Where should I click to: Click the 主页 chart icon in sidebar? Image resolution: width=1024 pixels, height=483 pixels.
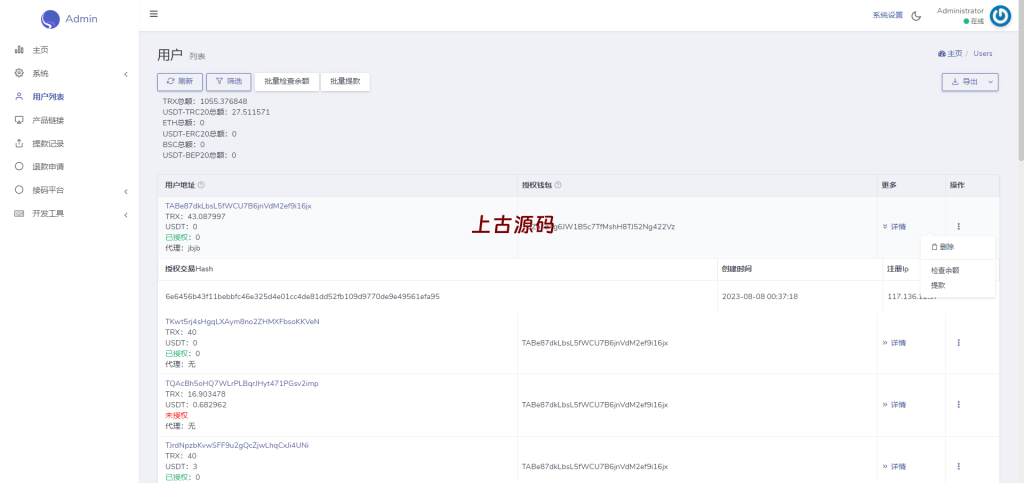[x=19, y=50]
